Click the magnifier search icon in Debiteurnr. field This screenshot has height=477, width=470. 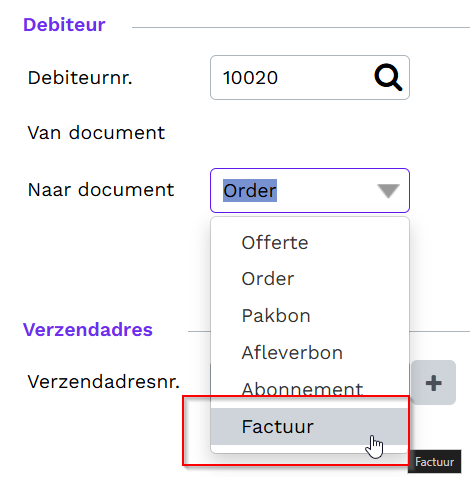388,77
